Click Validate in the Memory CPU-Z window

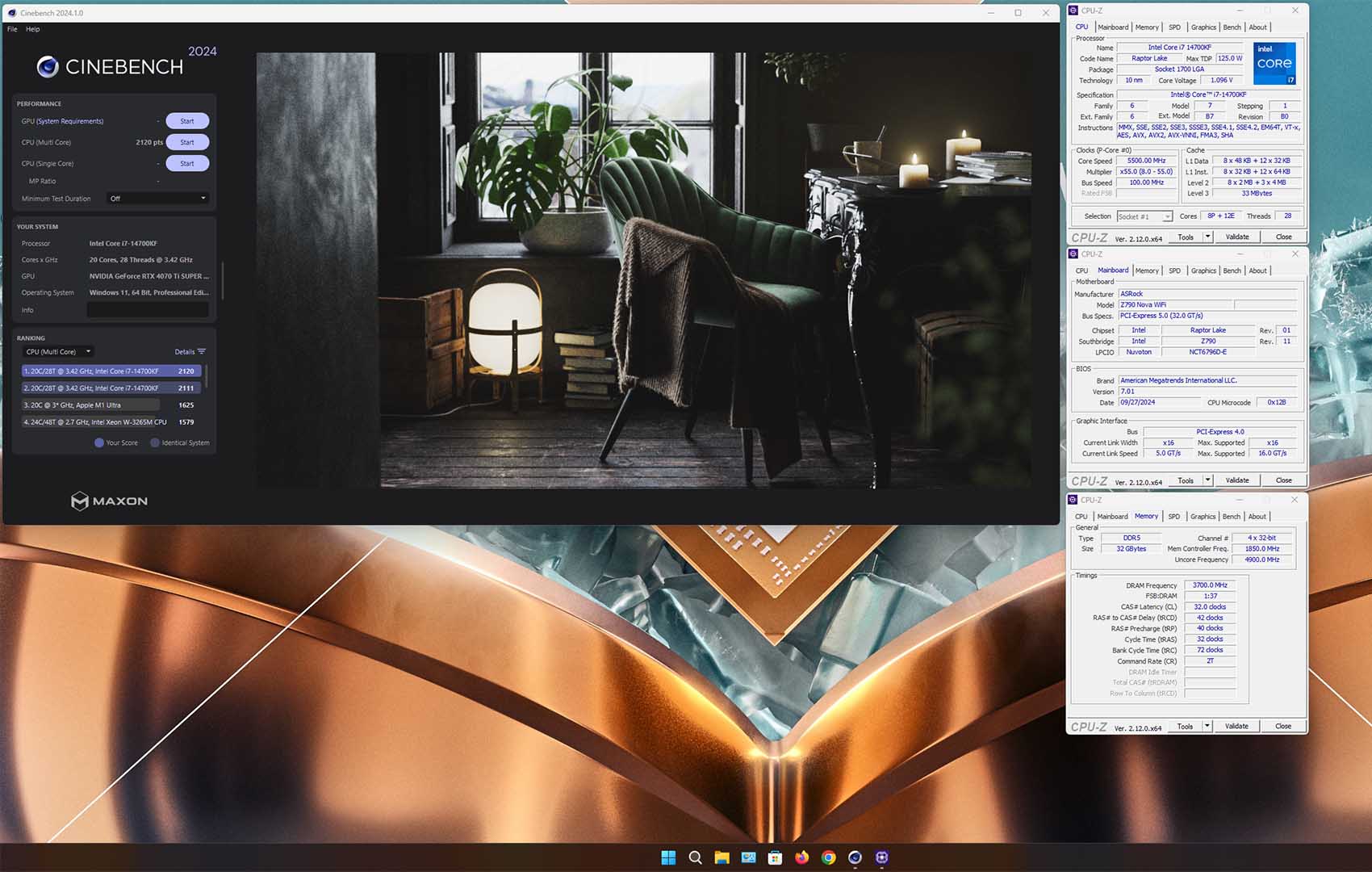[1236, 726]
